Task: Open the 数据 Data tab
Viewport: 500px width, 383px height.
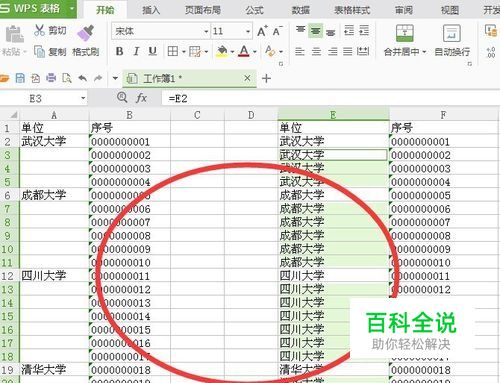Action: click(x=301, y=10)
